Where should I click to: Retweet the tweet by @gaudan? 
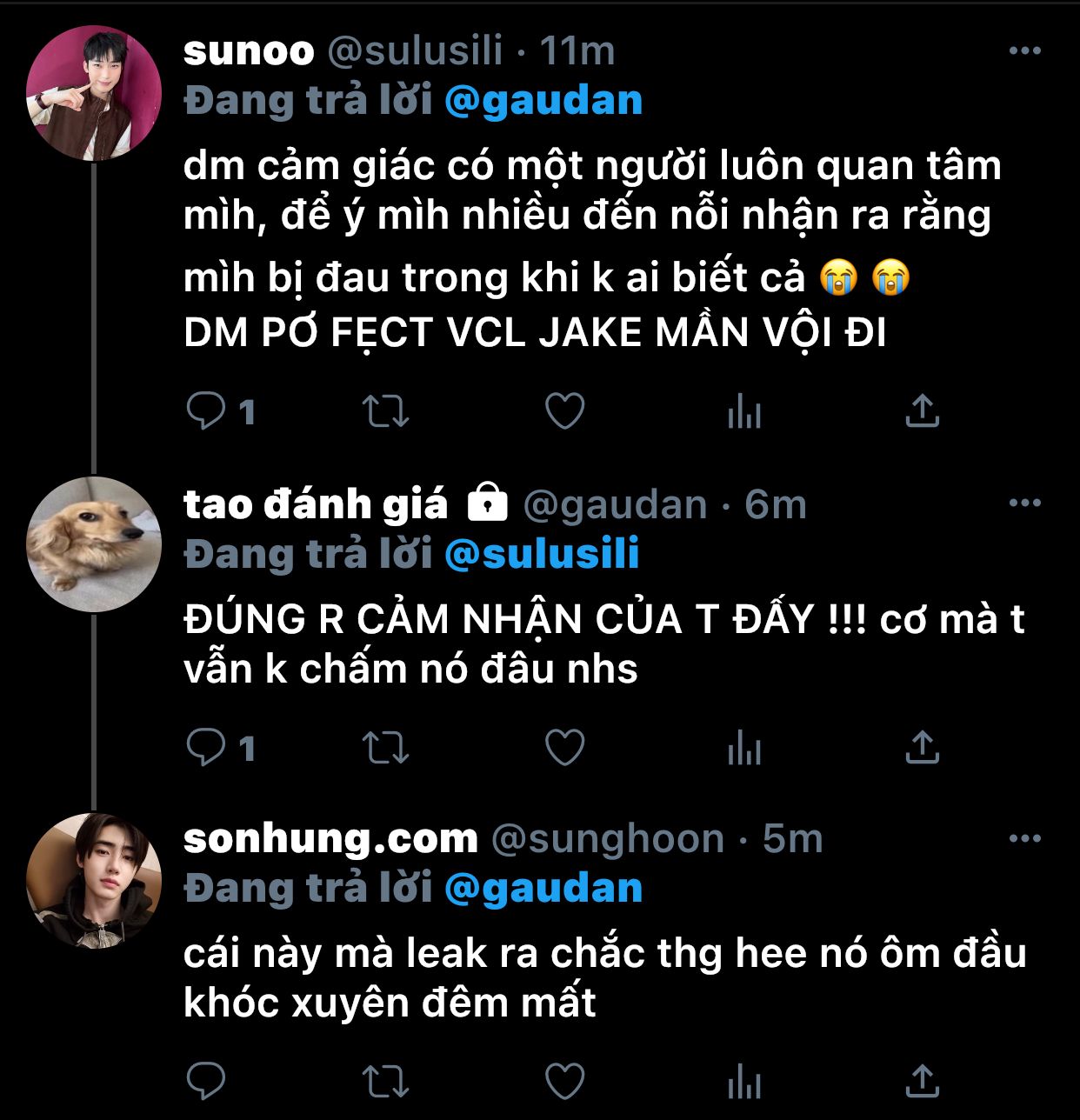pos(385,748)
